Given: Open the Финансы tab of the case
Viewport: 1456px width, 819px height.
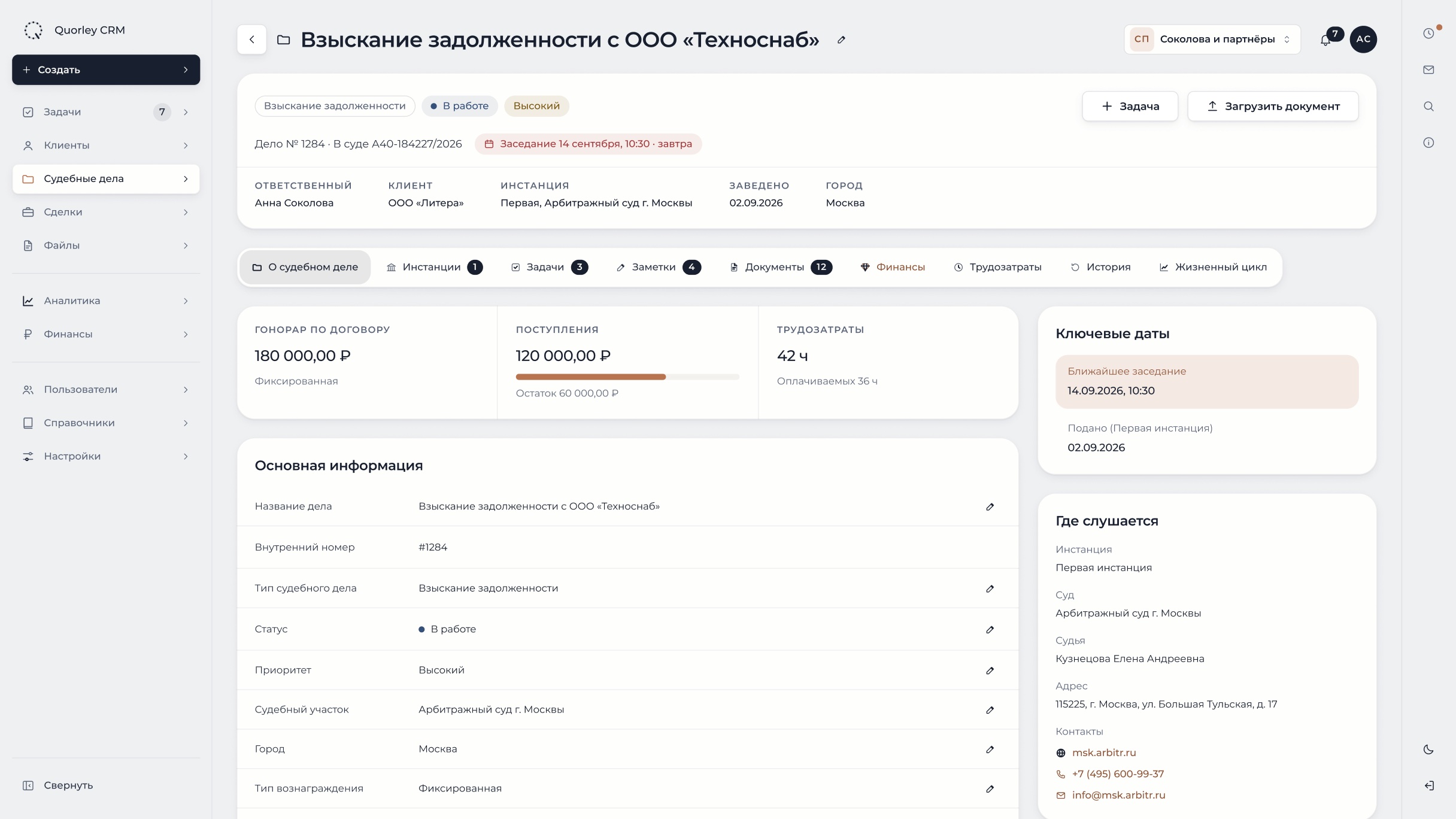Looking at the screenshot, I should (x=892, y=268).
